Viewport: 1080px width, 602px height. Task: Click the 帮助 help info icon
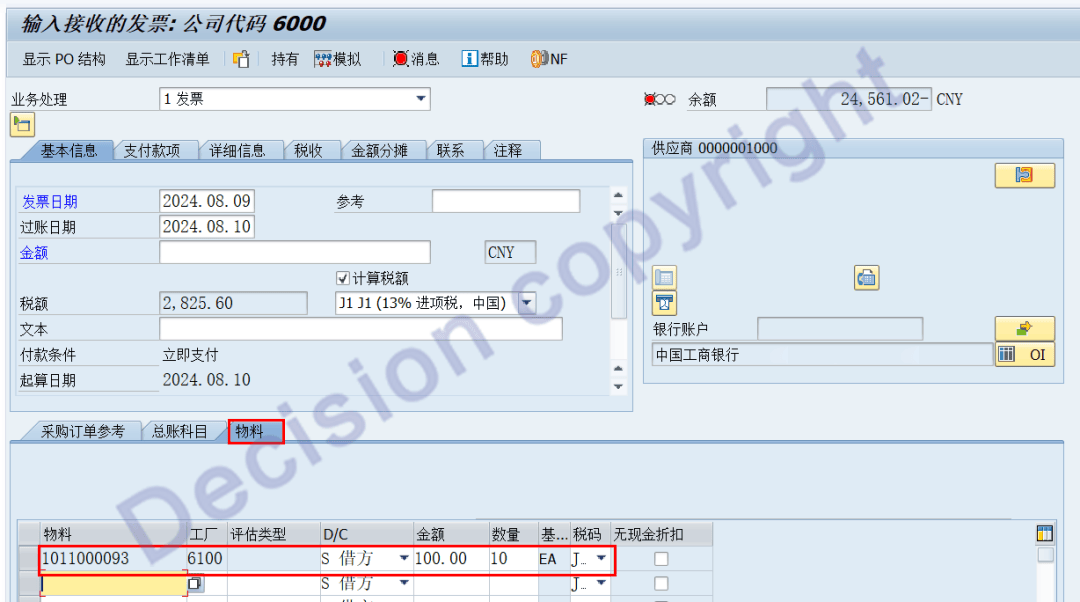484,59
